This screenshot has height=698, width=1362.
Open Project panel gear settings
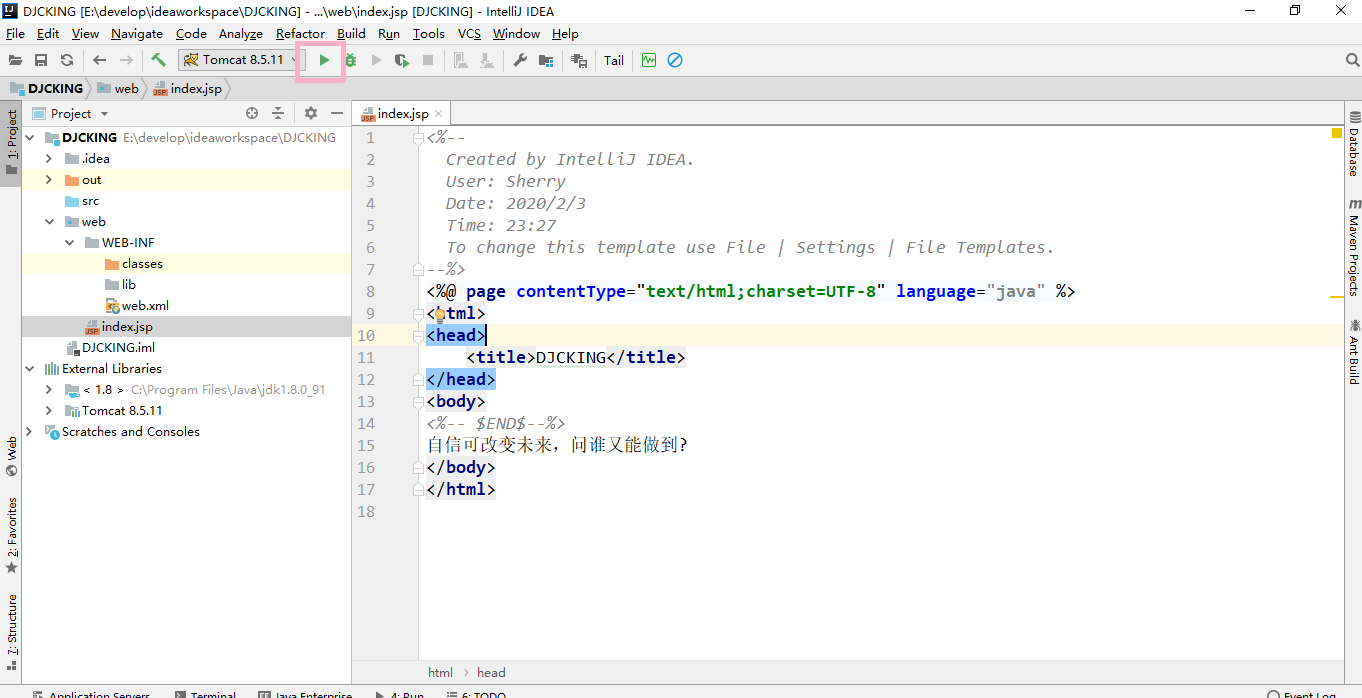click(311, 113)
